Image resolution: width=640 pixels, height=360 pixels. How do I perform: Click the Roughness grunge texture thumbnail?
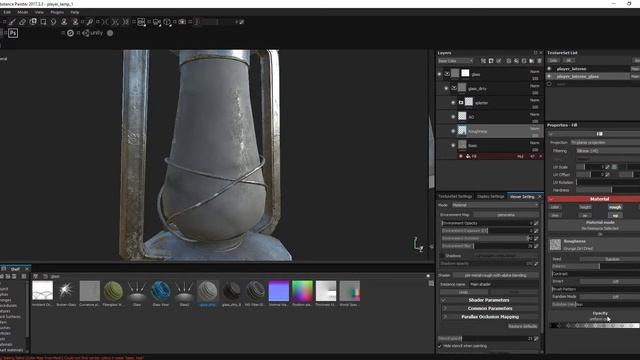tap(555, 244)
